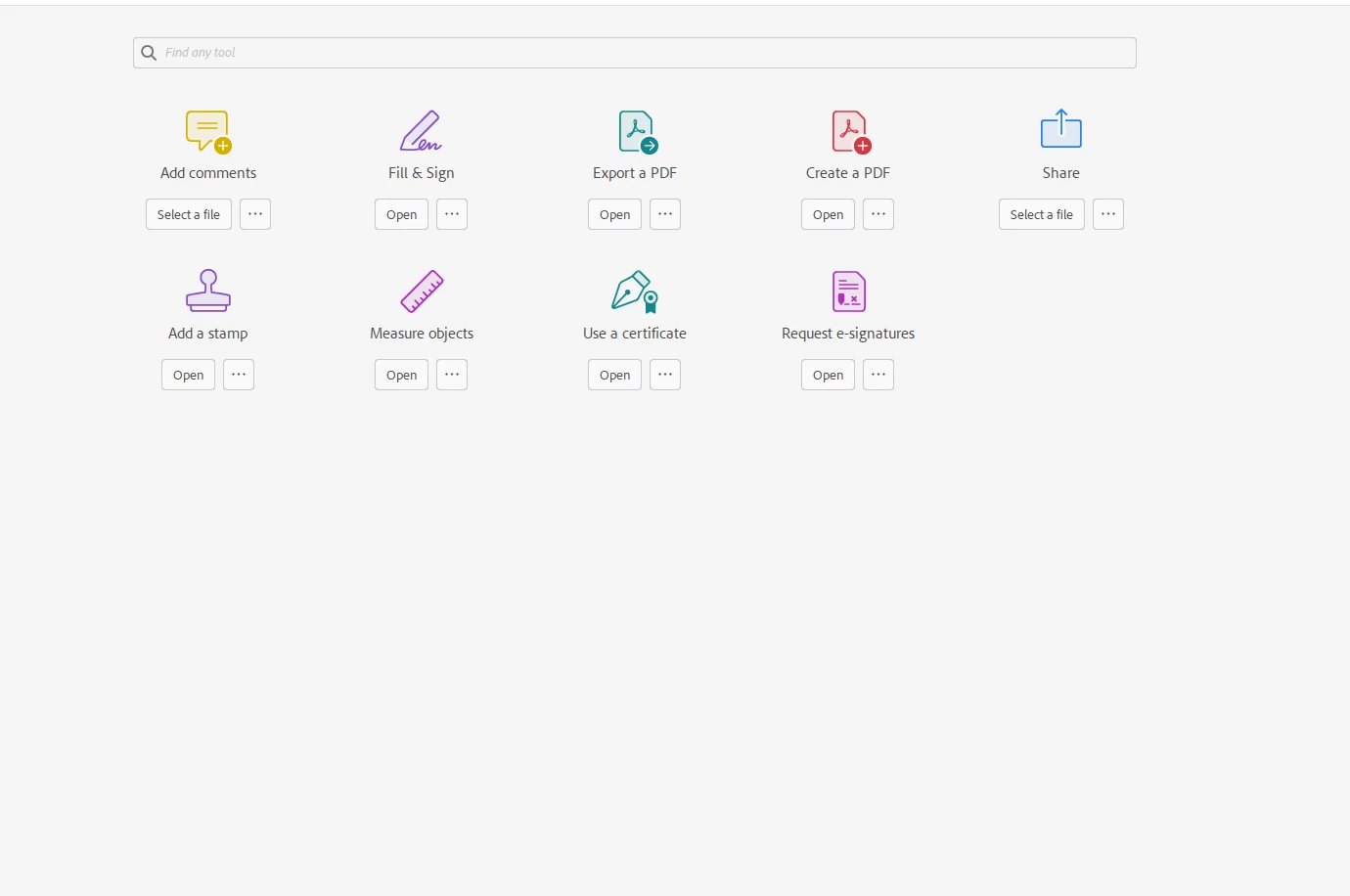Click the Measure objects ruler icon

tap(422, 291)
